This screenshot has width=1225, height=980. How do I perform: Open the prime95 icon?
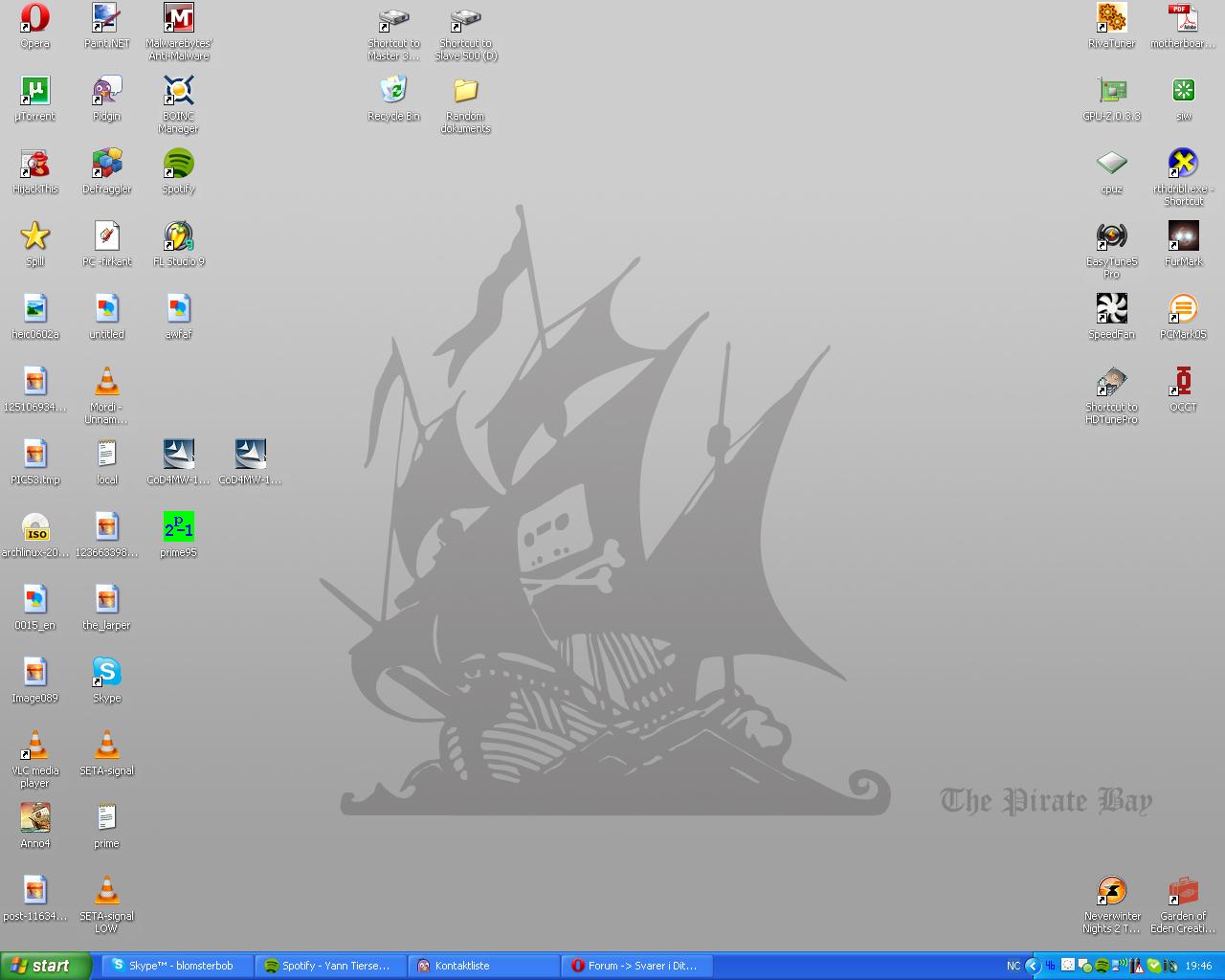178,535
